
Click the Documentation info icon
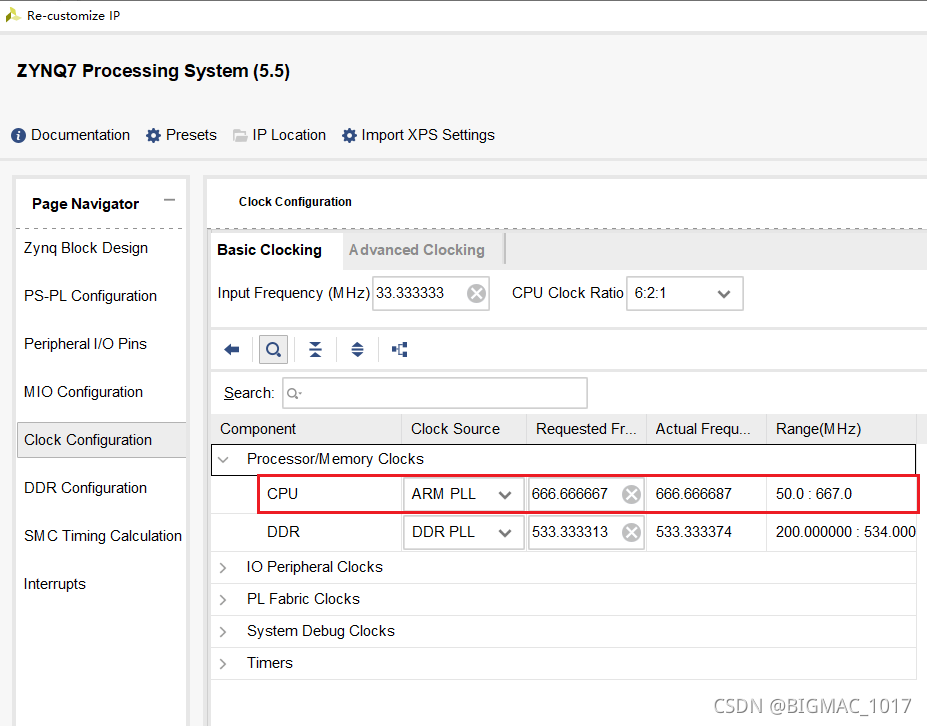click(18, 135)
